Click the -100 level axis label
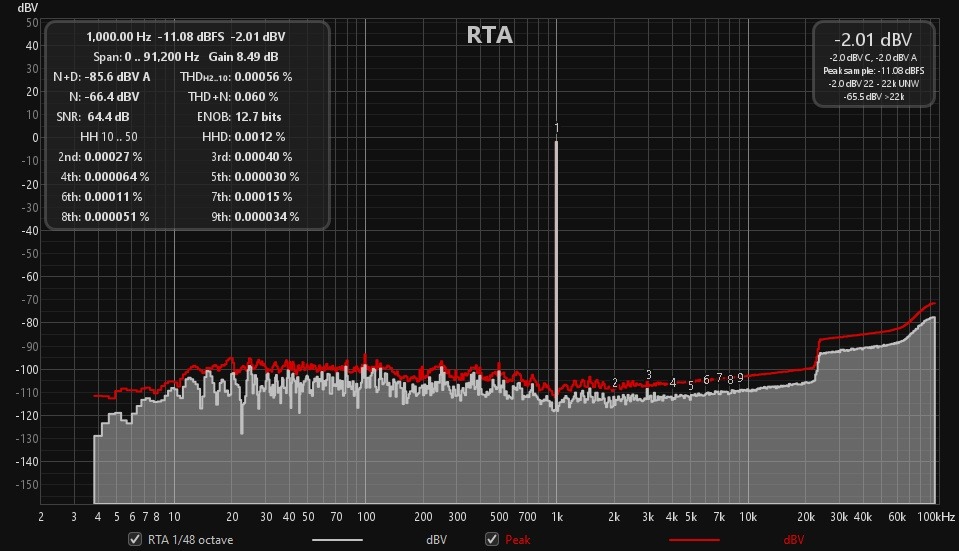The height and width of the screenshot is (551, 959). 27,369
